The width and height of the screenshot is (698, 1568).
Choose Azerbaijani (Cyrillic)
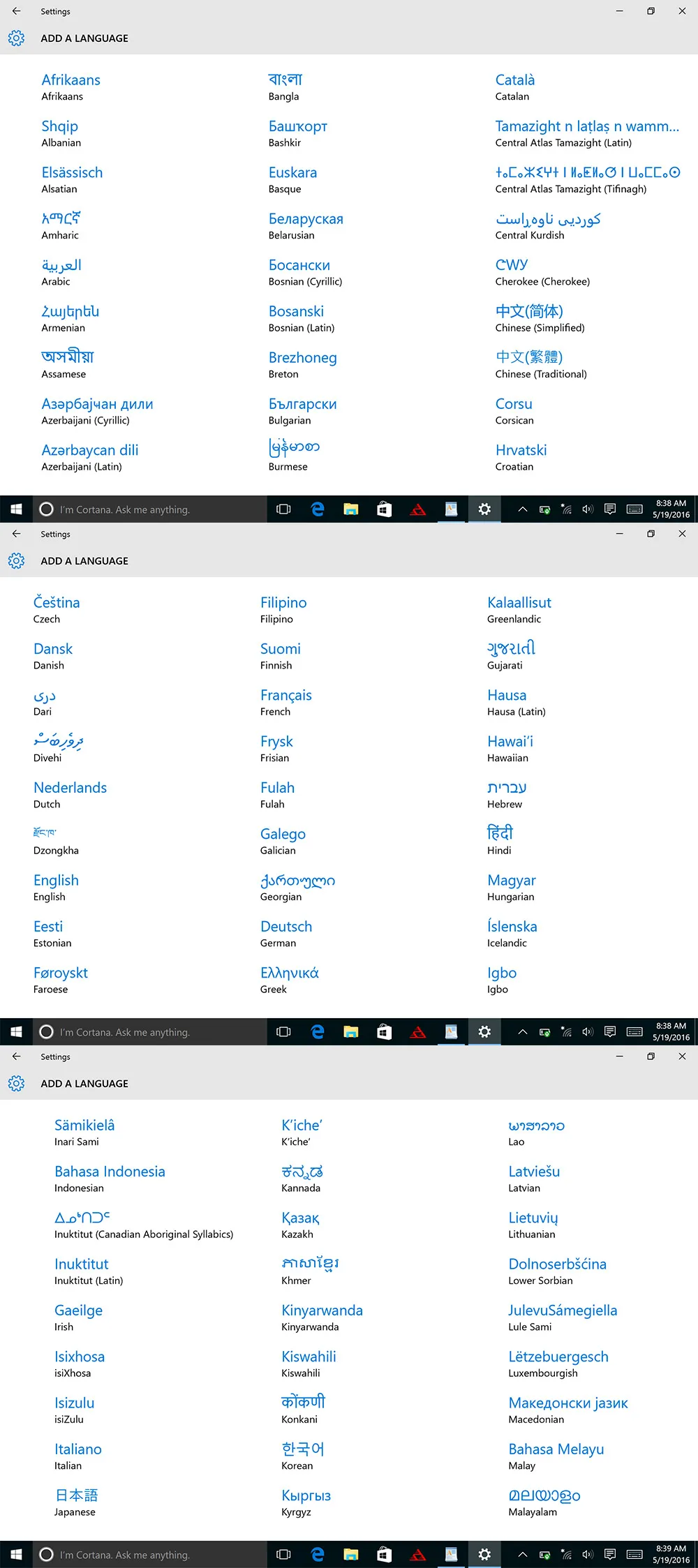(97, 411)
